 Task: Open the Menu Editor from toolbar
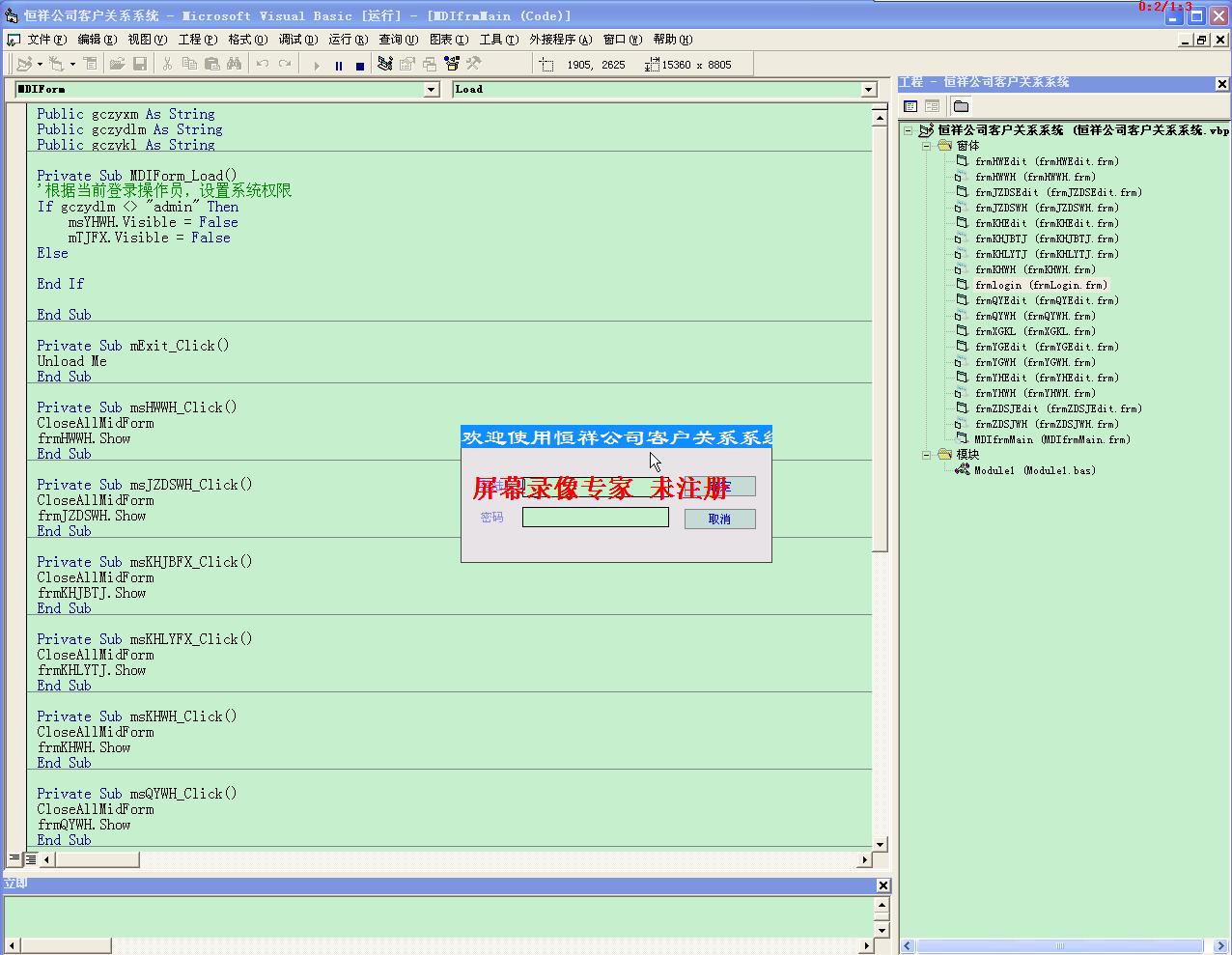90,64
